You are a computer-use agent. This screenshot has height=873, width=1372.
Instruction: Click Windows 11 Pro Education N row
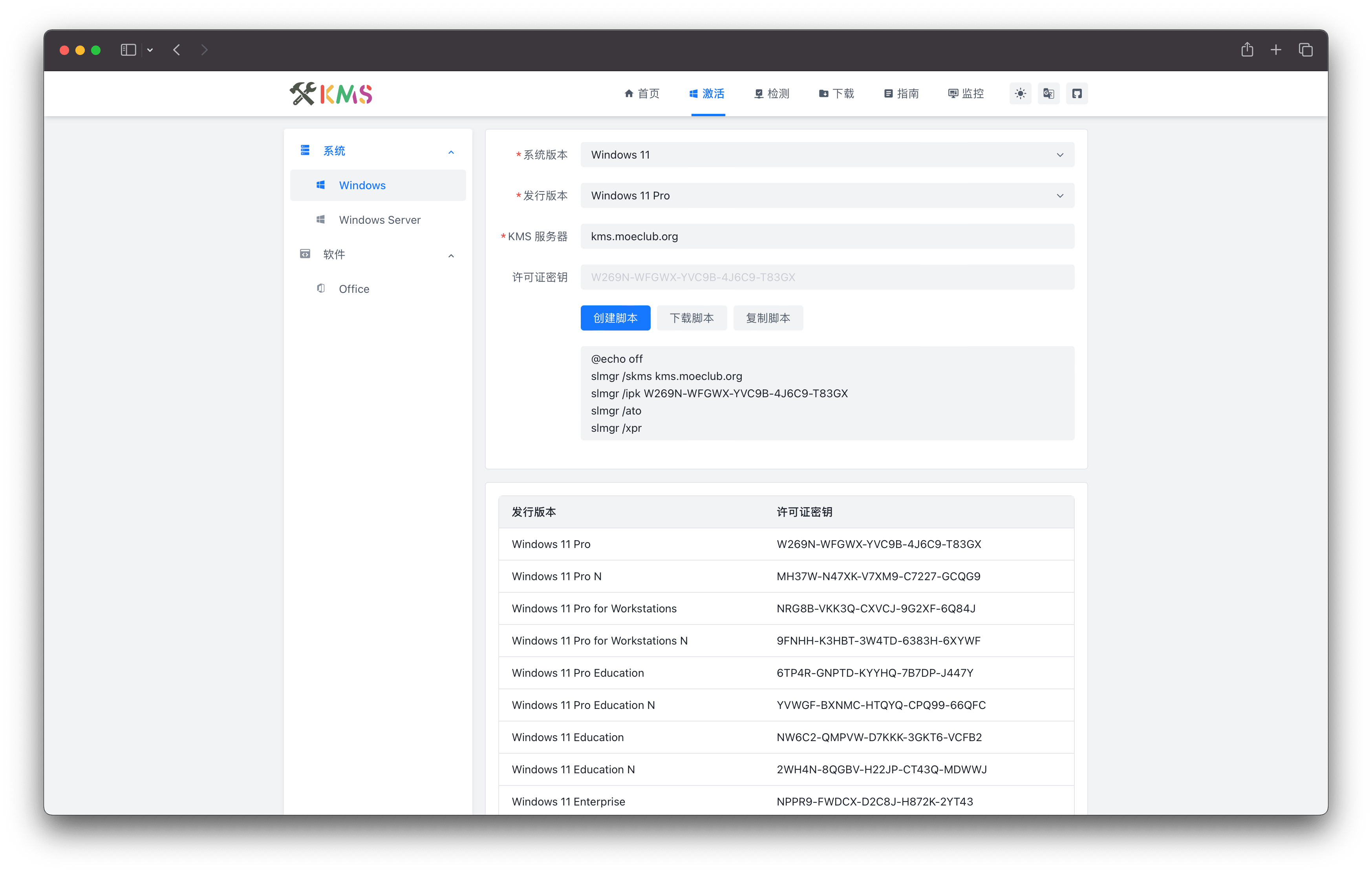786,705
